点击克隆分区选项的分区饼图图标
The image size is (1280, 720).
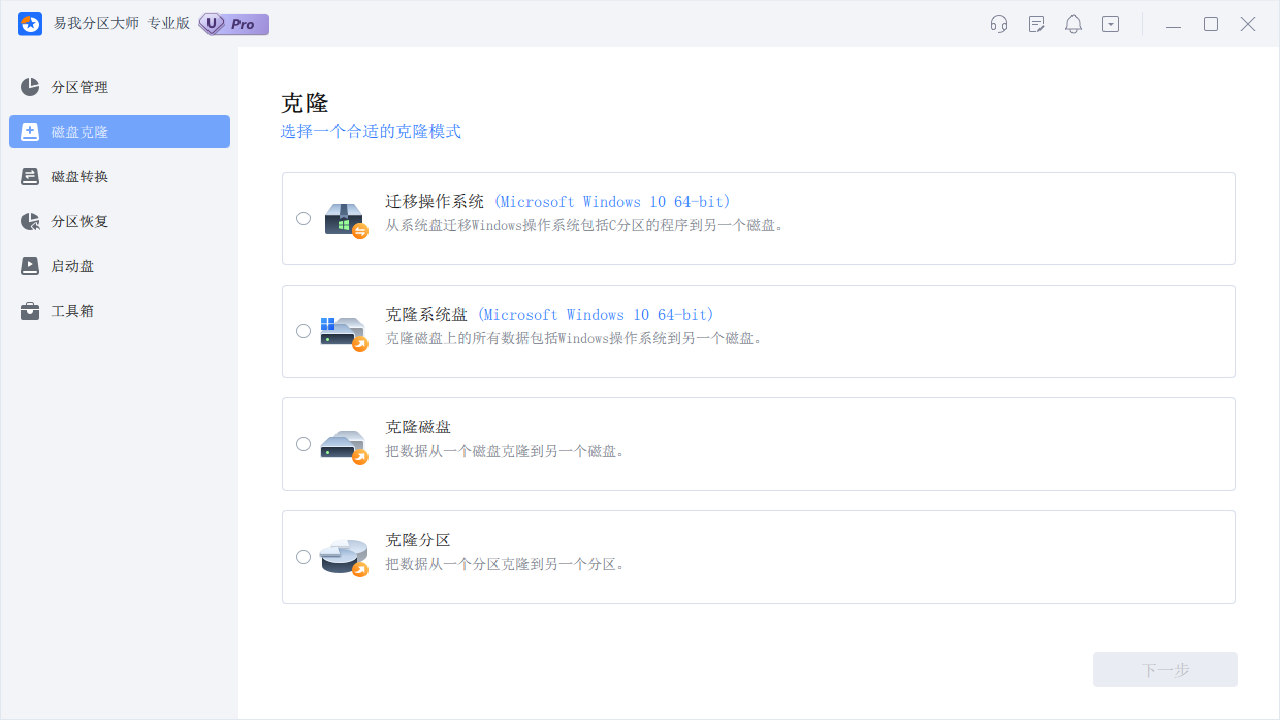coord(343,556)
